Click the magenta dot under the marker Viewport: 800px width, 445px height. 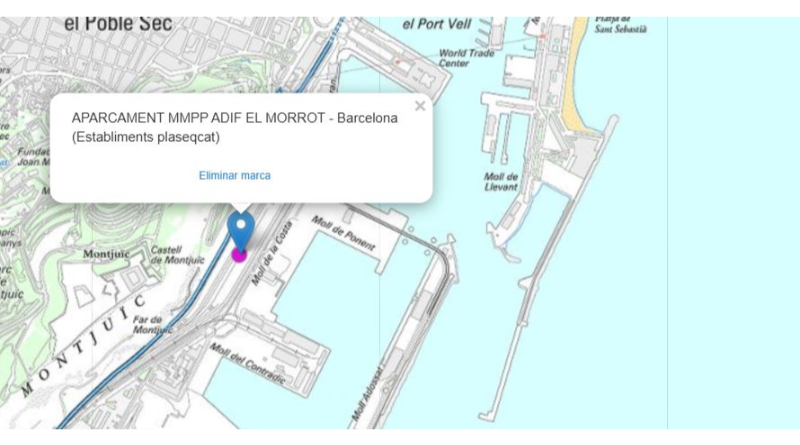pyautogui.click(x=239, y=255)
